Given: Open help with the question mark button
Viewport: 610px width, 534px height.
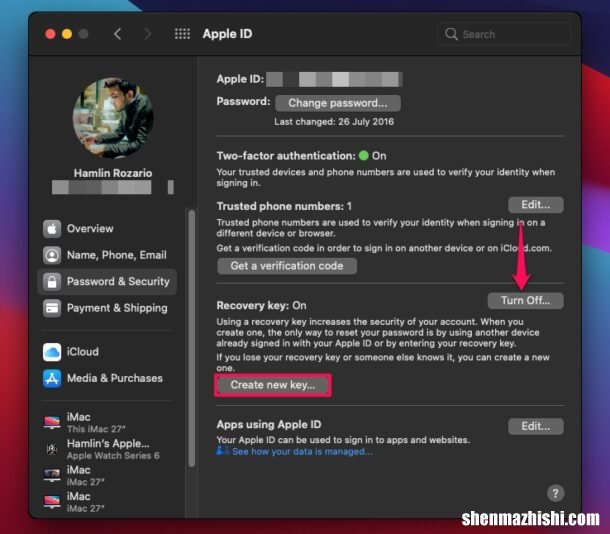Looking at the screenshot, I should [x=555, y=493].
